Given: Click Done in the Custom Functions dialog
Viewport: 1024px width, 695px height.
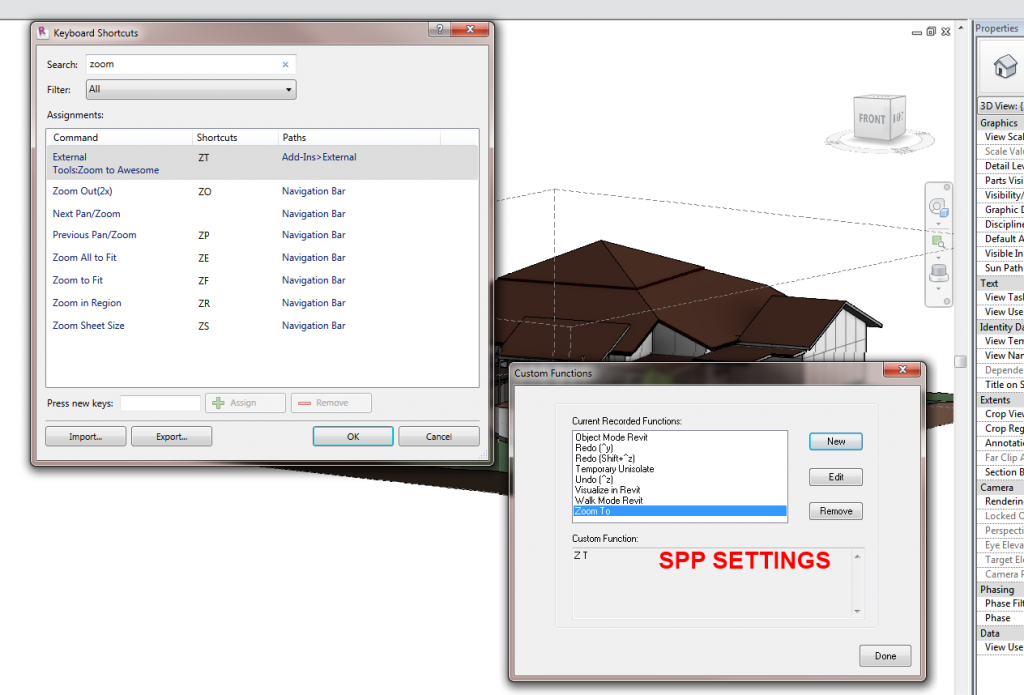Looking at the screenshot, I should click(x=884, y=655).
